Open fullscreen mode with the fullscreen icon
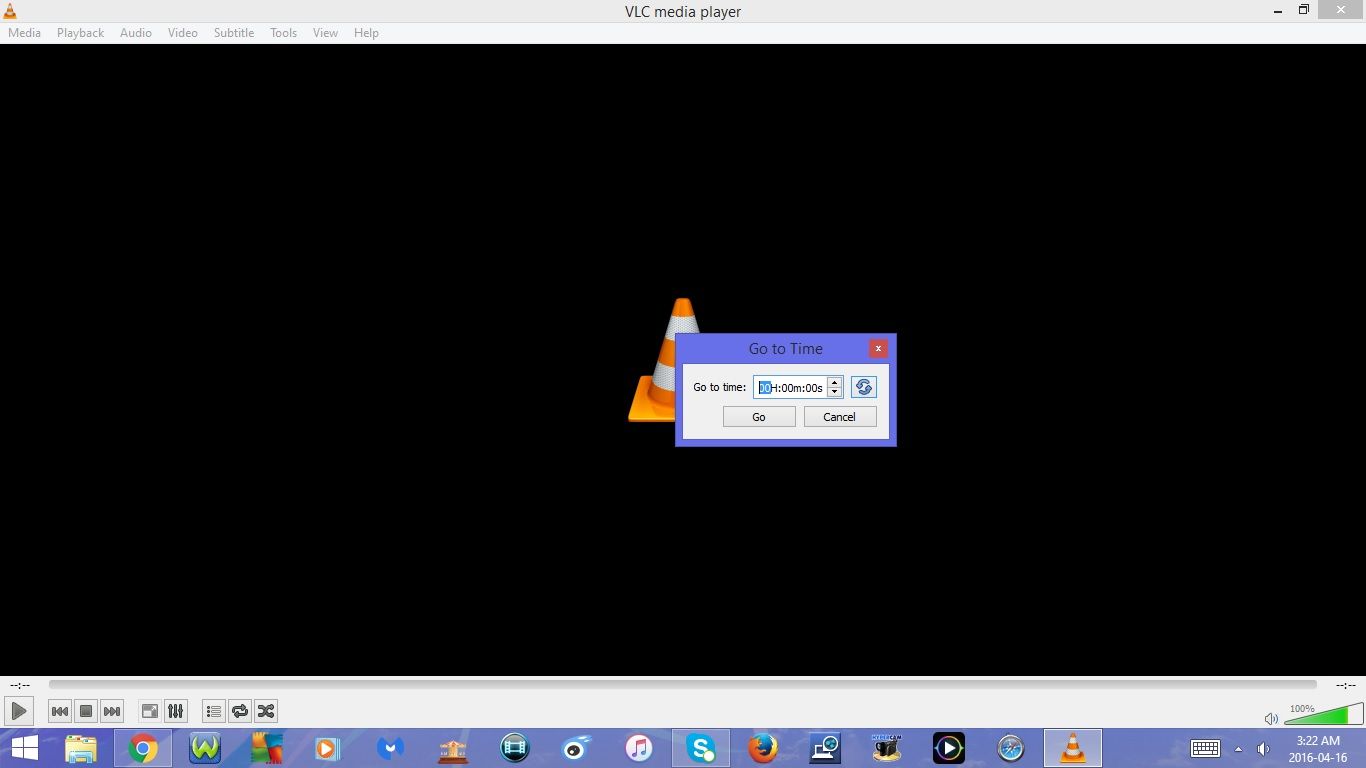 149,711
